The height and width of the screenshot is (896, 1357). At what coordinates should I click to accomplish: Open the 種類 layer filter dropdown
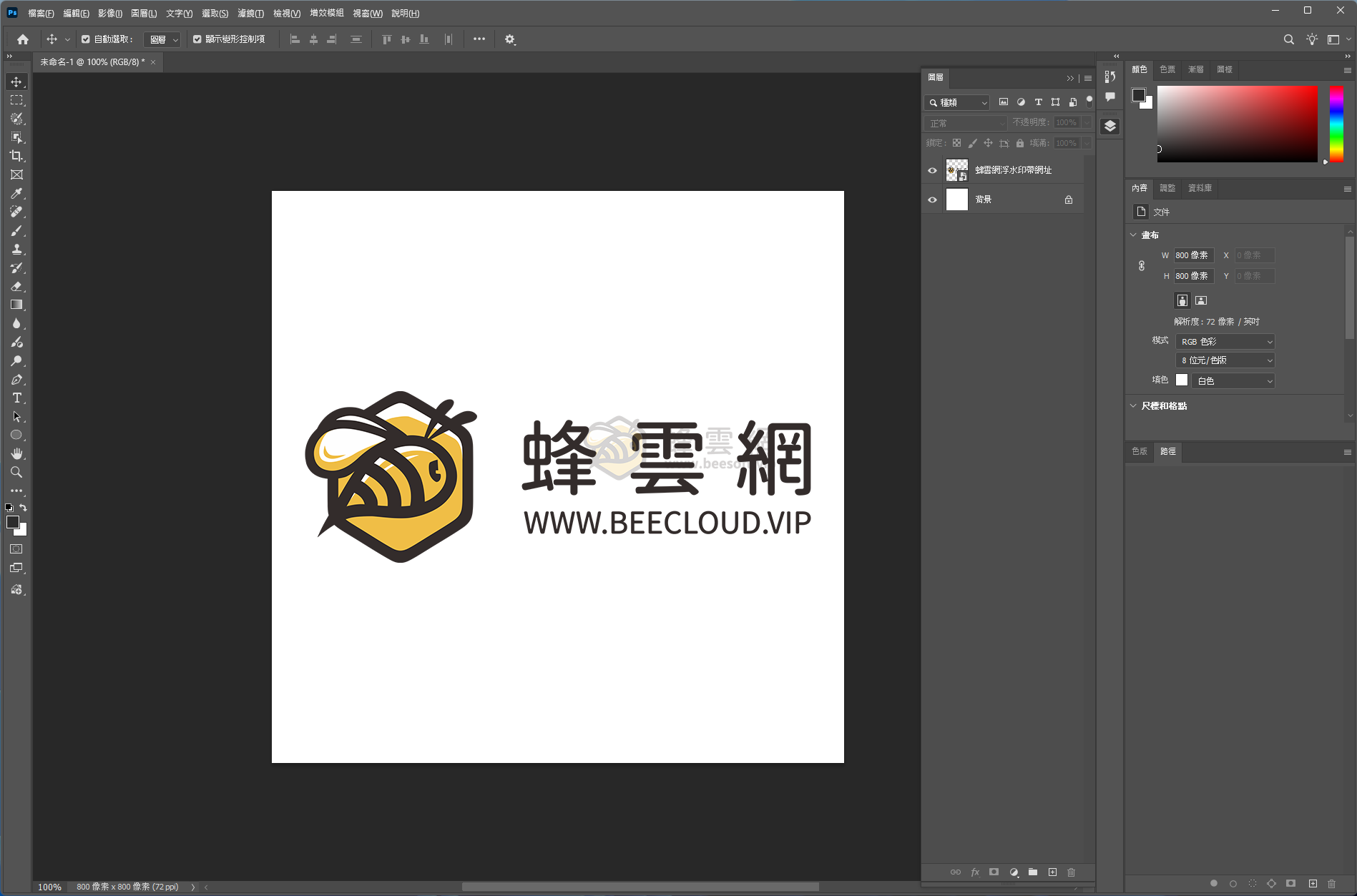click(957, 102)
